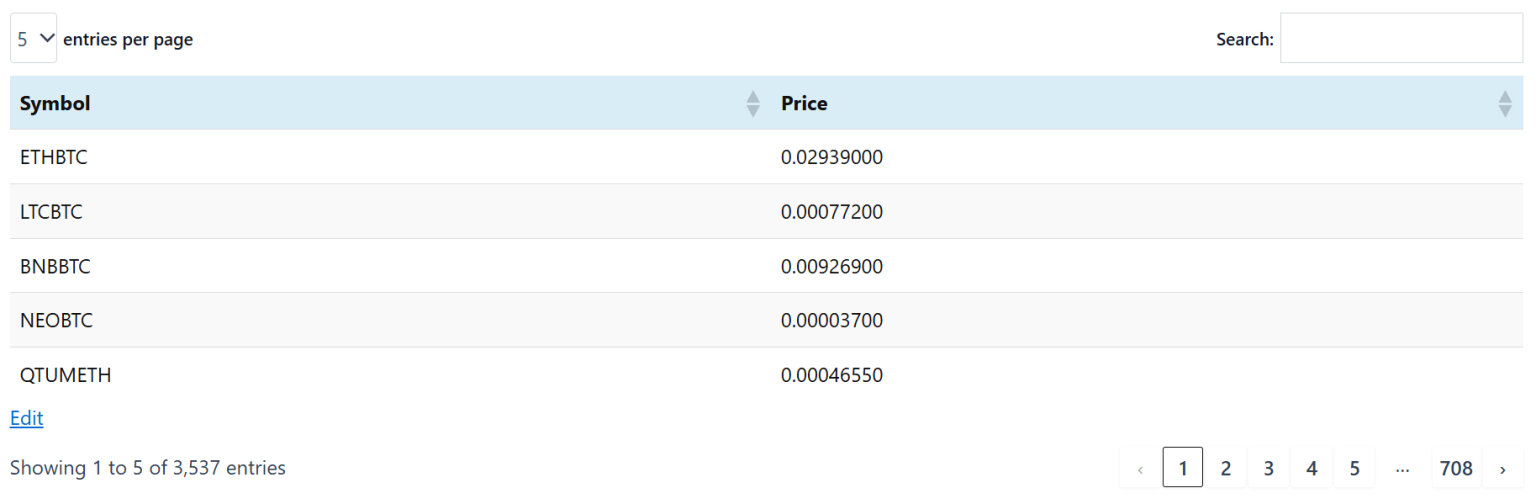Click the price 0.00046550 cell

(x=1147, y=375)
